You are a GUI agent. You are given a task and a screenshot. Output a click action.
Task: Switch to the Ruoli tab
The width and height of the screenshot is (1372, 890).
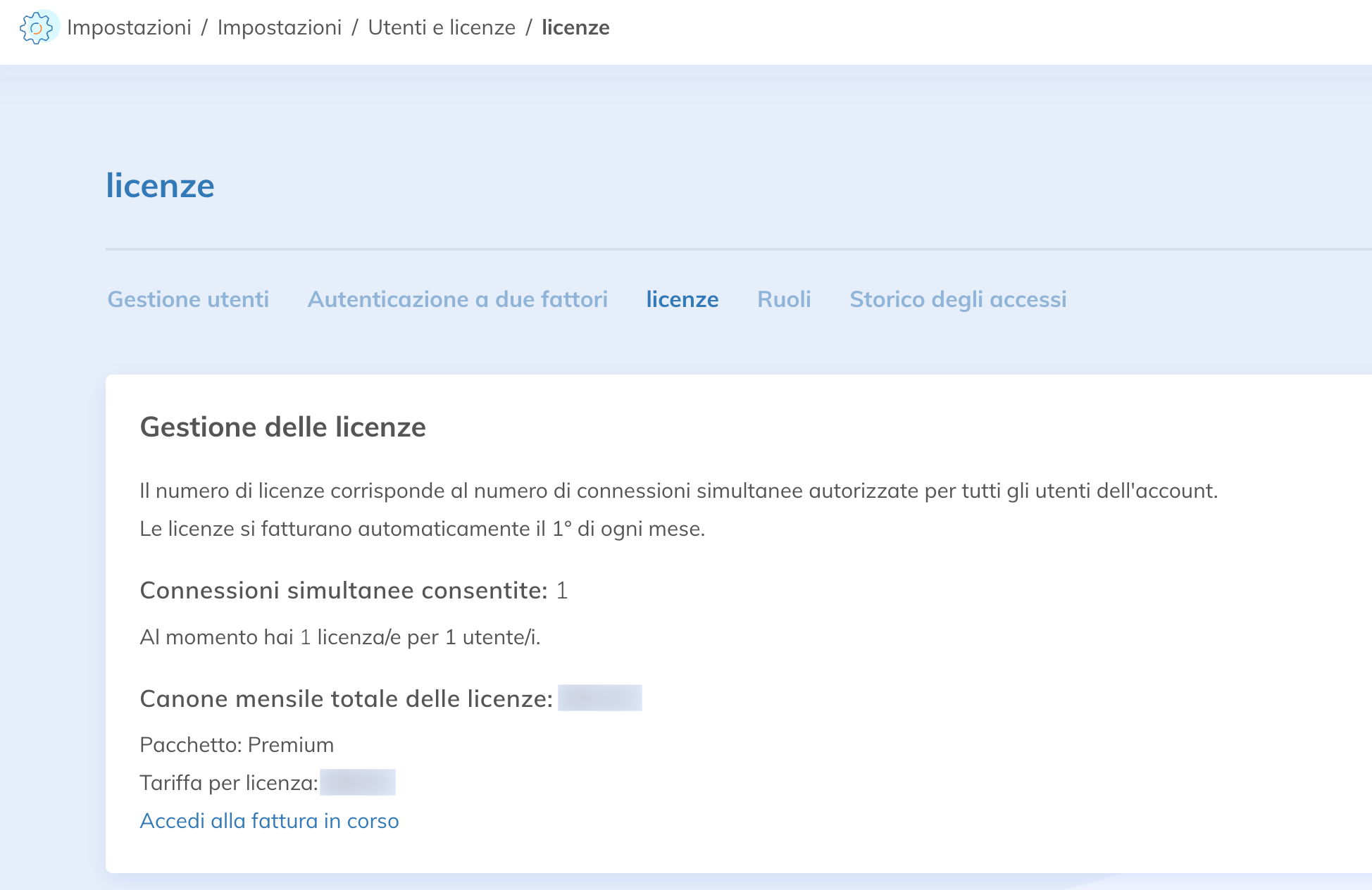coord(784,299)
